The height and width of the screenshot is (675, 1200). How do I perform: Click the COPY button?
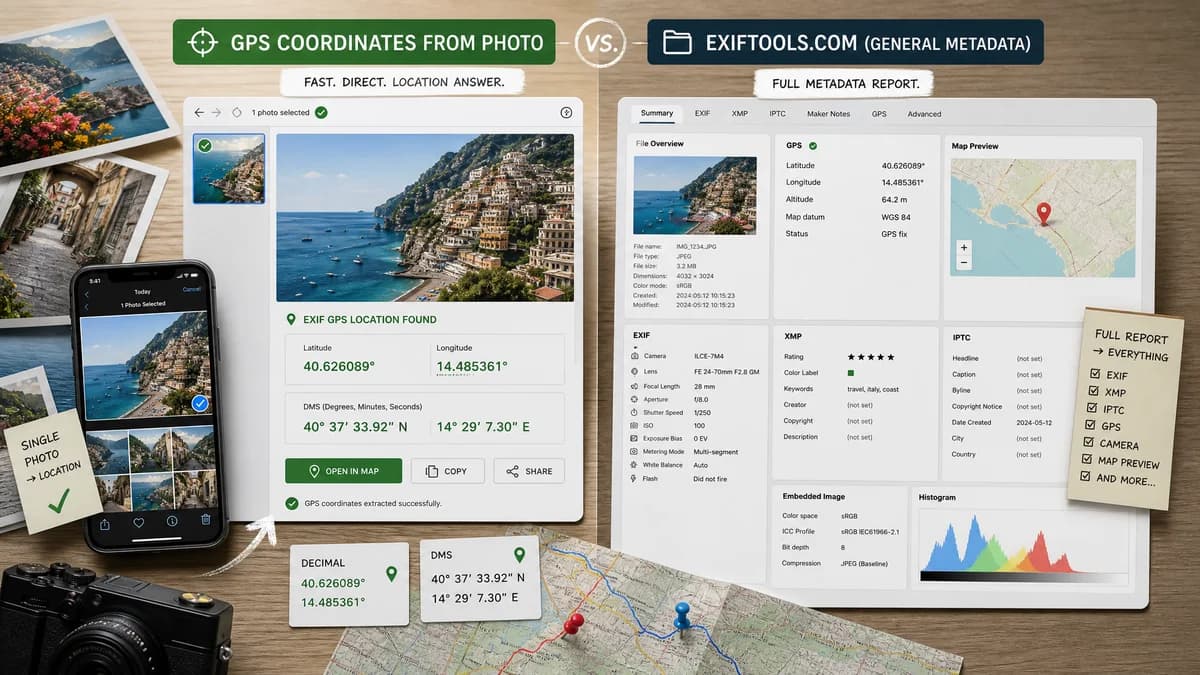(x=448, y=471)
